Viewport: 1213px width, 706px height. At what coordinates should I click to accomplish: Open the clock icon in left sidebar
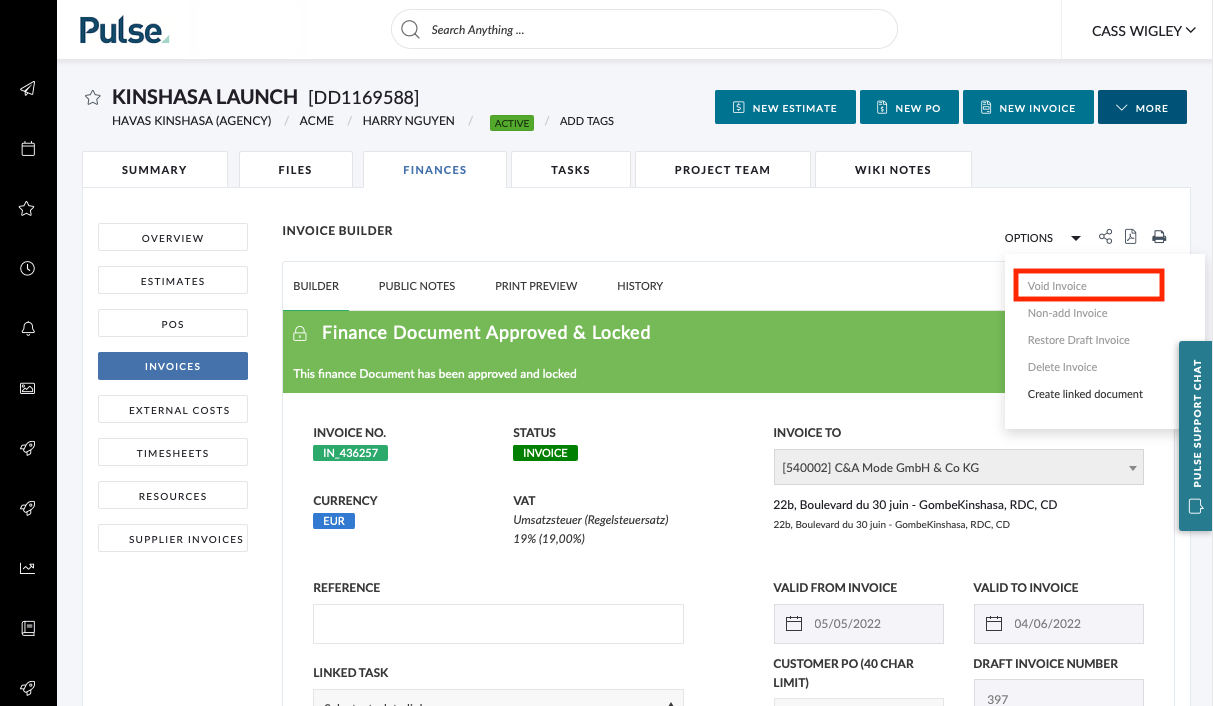[x=28, y=268]
